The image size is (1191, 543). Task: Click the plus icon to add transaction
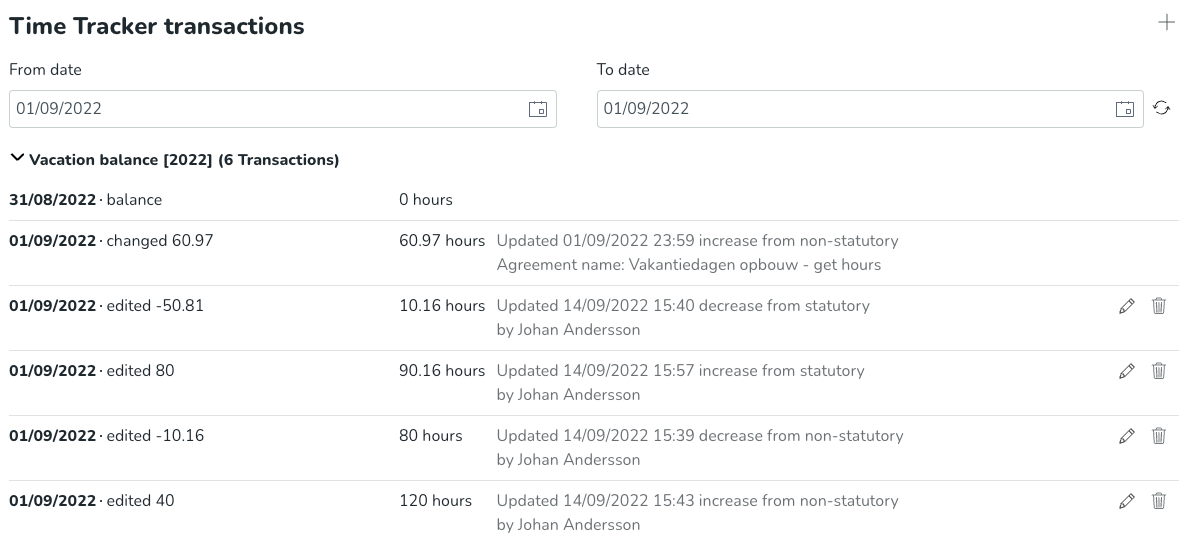pos(1166,23)
